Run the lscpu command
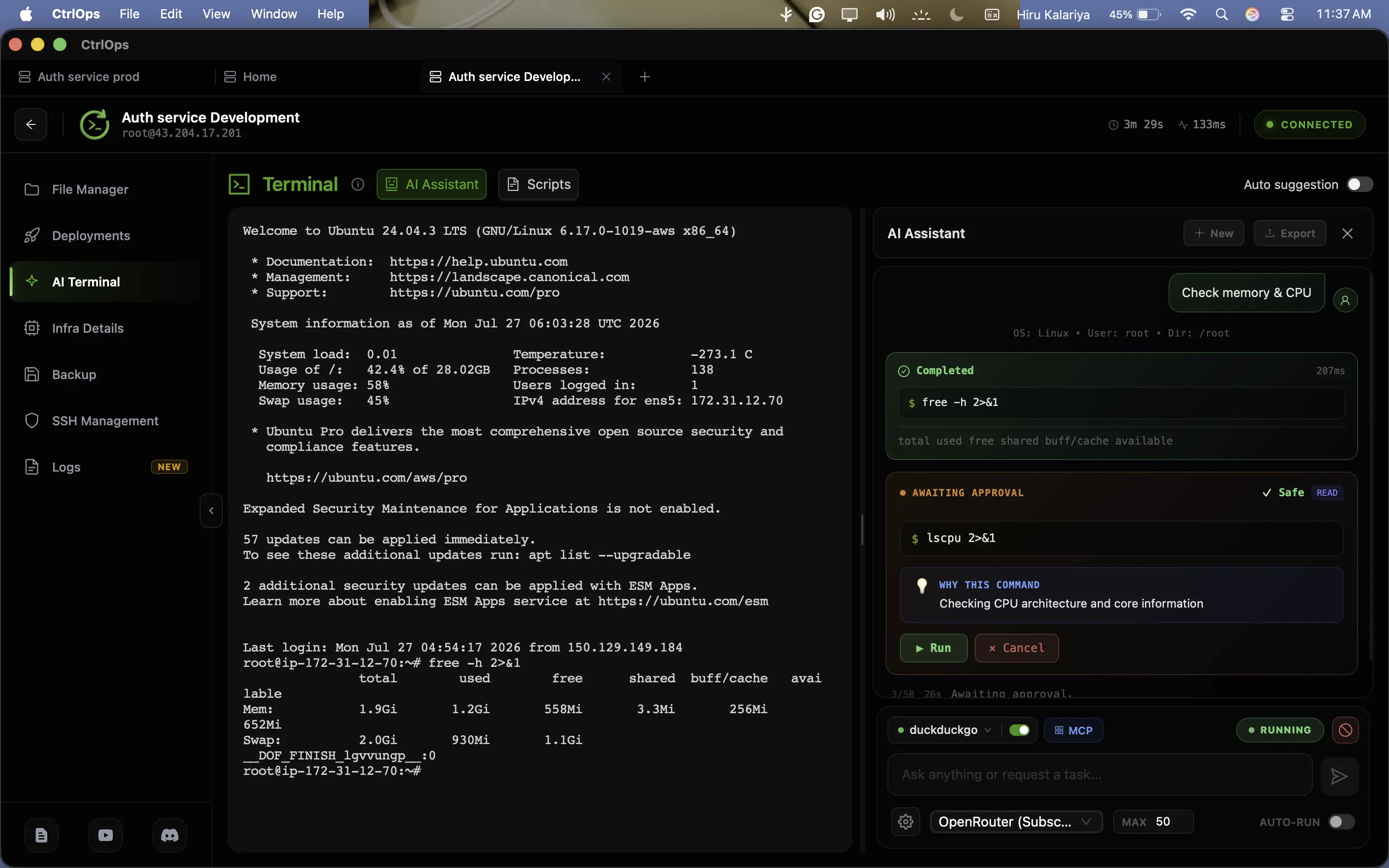Image resolution: width=1389 pixels, height=868 pixels. tap(933, 648)
